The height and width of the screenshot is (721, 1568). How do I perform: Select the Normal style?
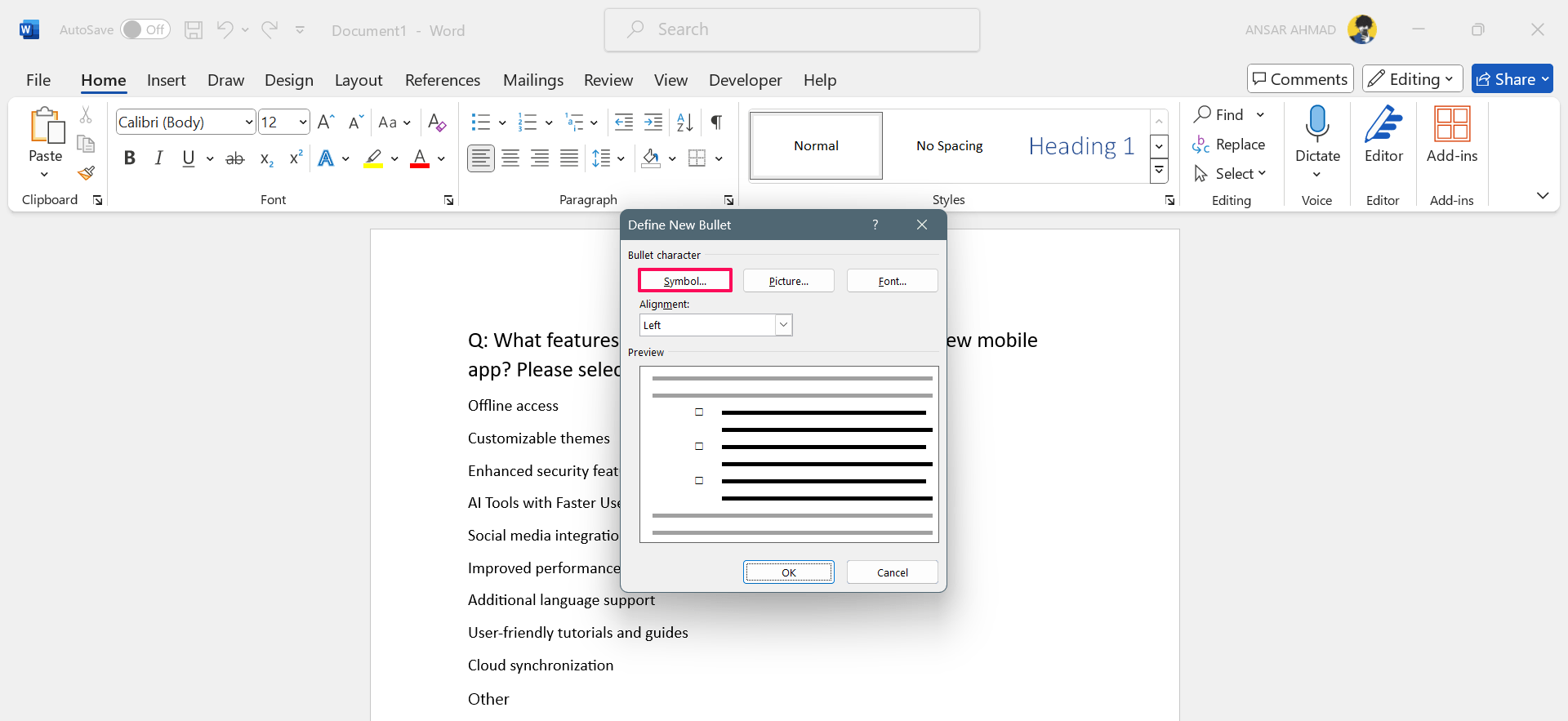coord(816,145)
